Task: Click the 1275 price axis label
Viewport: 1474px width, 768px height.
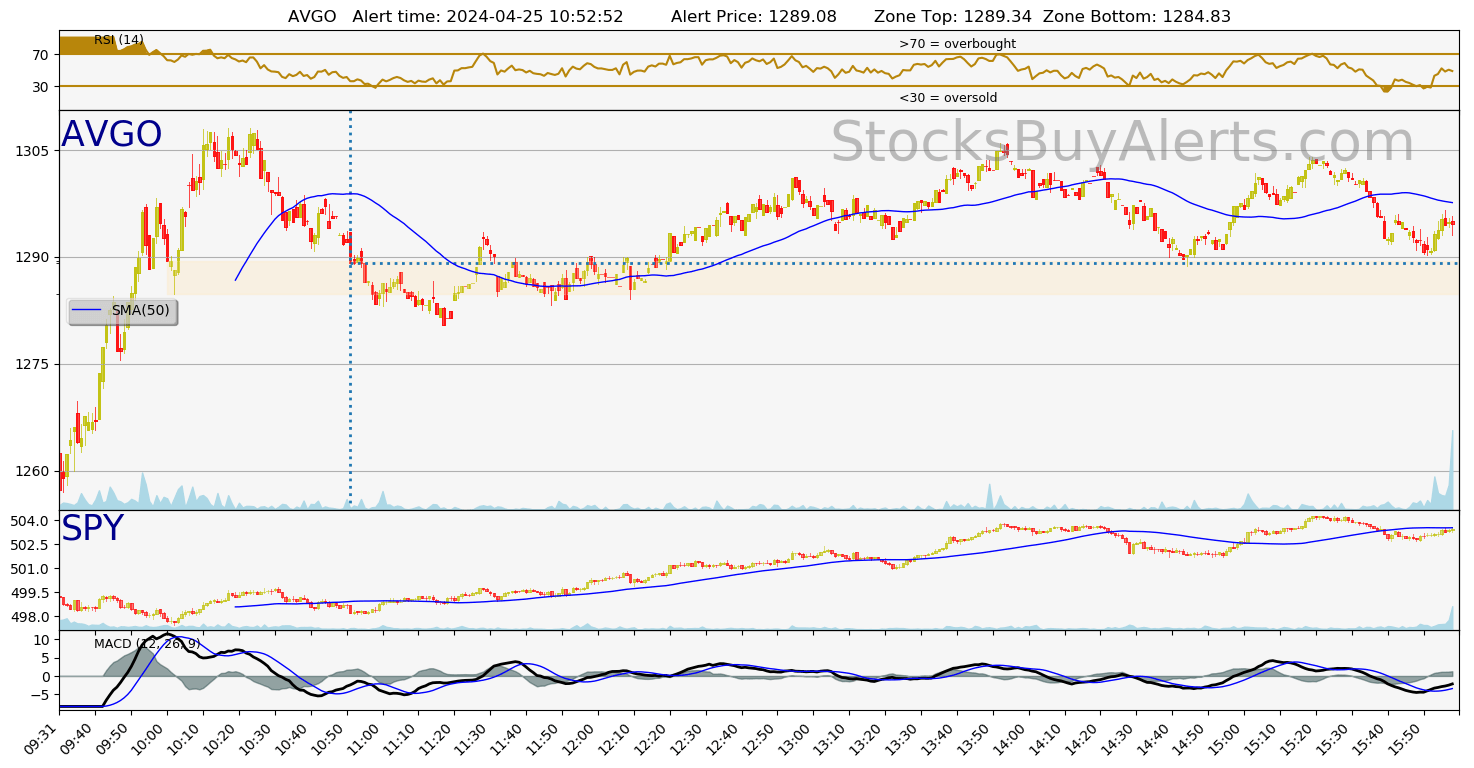Action: (32, 365)
